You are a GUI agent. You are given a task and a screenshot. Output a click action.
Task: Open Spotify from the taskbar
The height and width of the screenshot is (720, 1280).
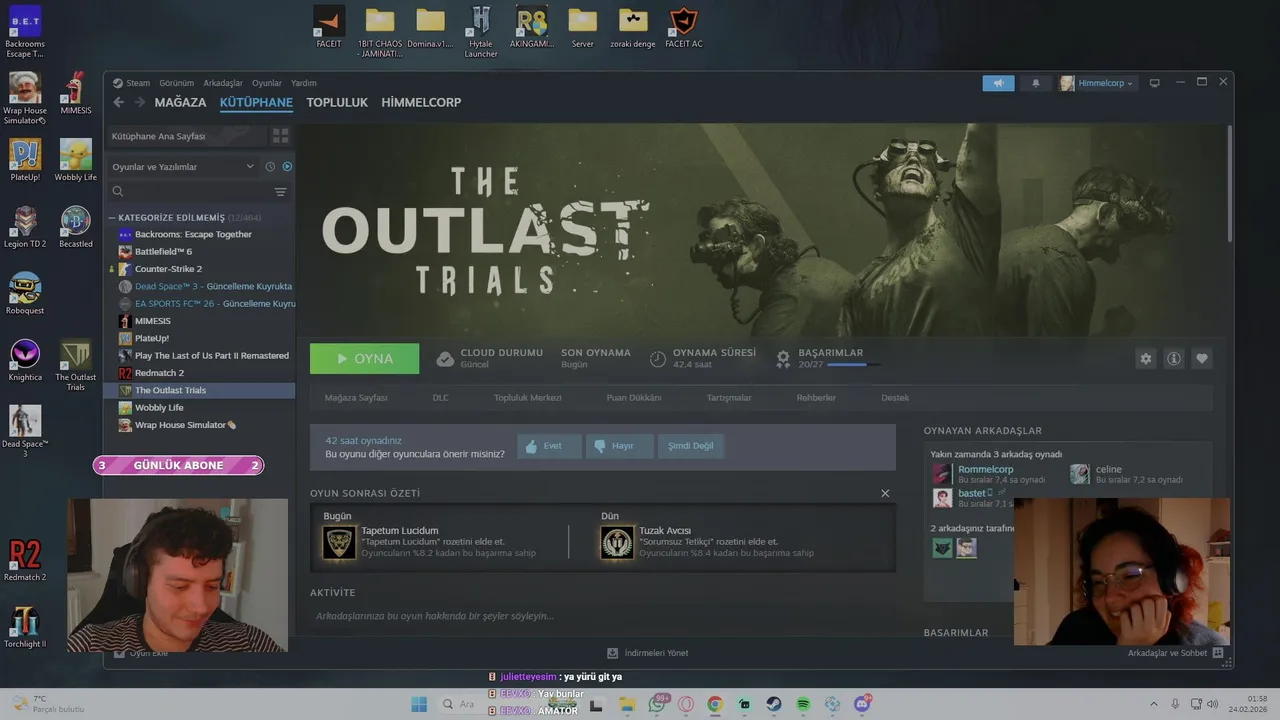803,704
